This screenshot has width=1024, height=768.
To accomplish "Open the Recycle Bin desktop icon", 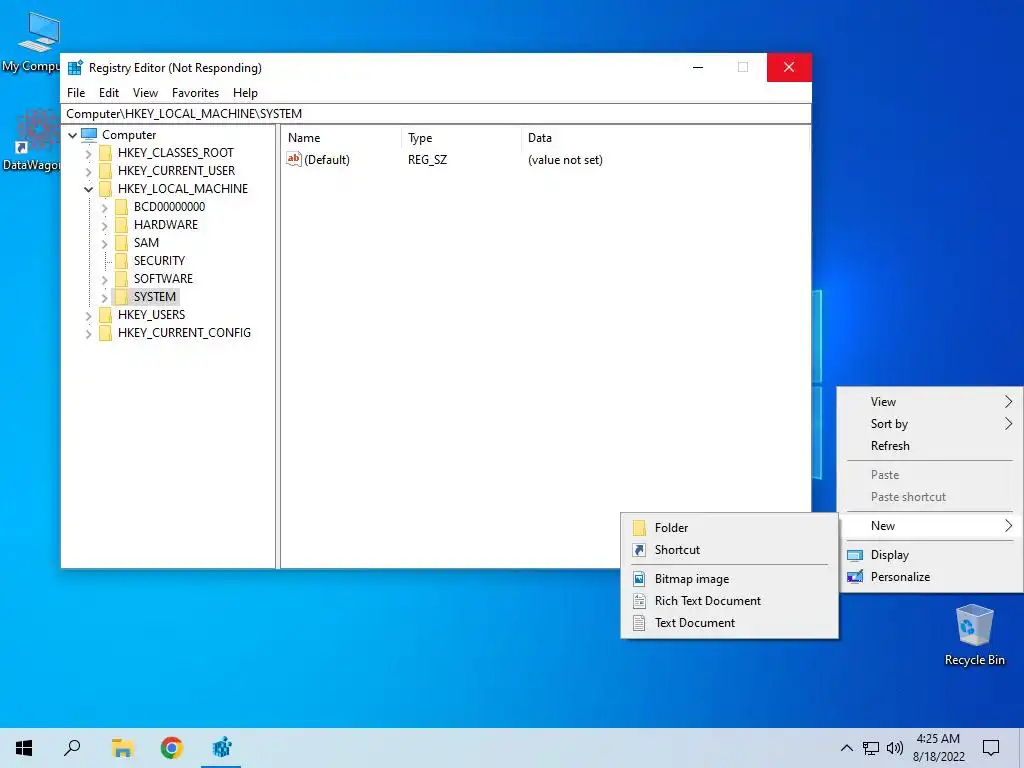I will (x=974, y=626).
